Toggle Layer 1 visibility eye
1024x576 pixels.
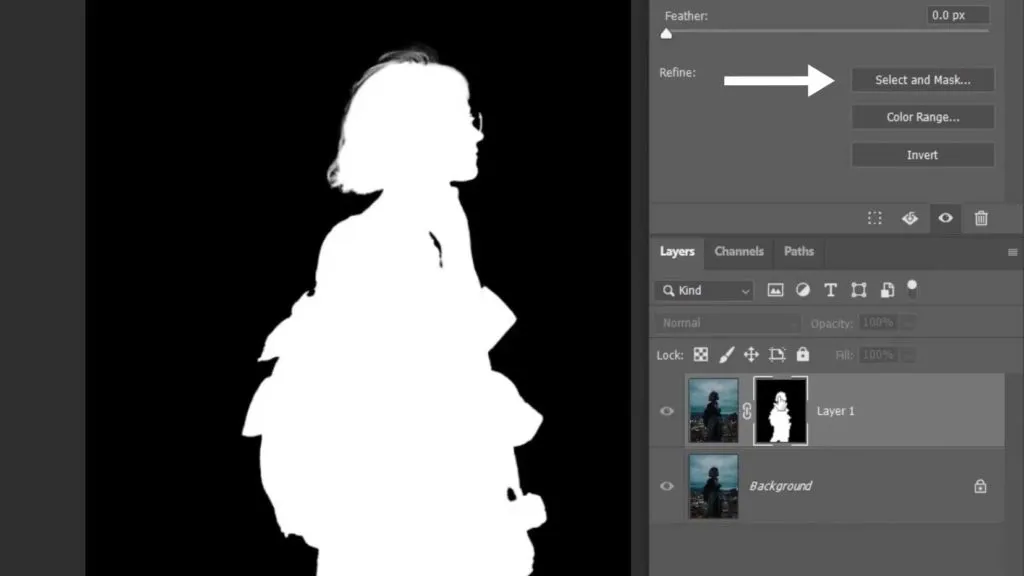(x=666, y=410)
